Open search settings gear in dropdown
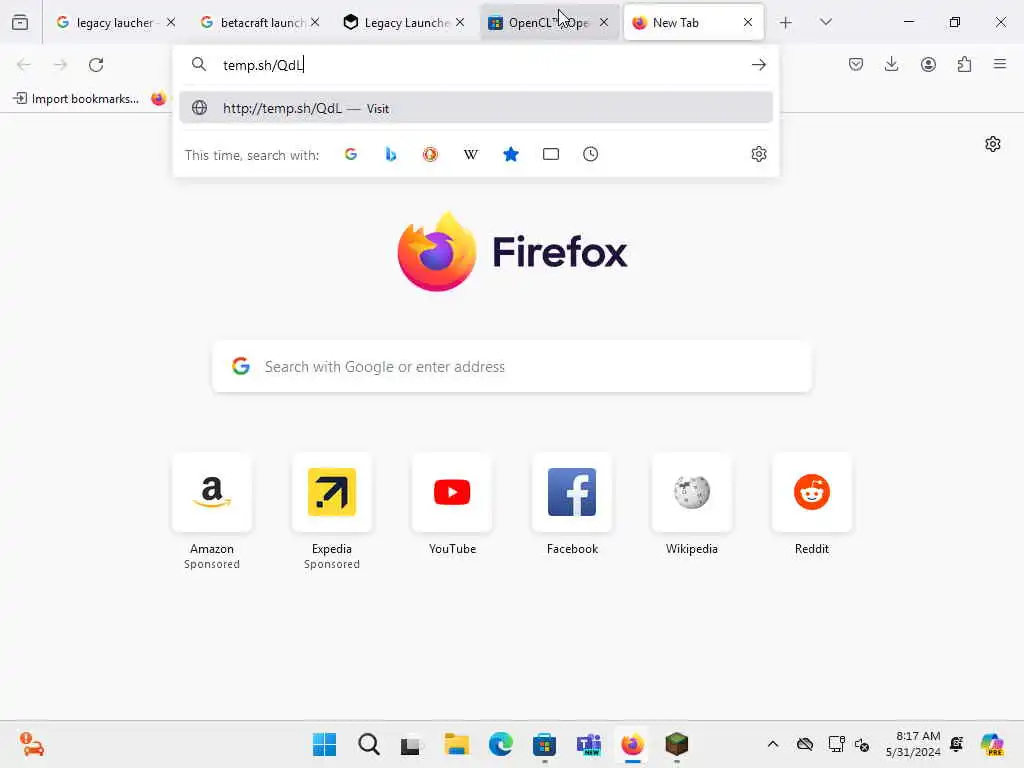 click(x=758, y=154)
